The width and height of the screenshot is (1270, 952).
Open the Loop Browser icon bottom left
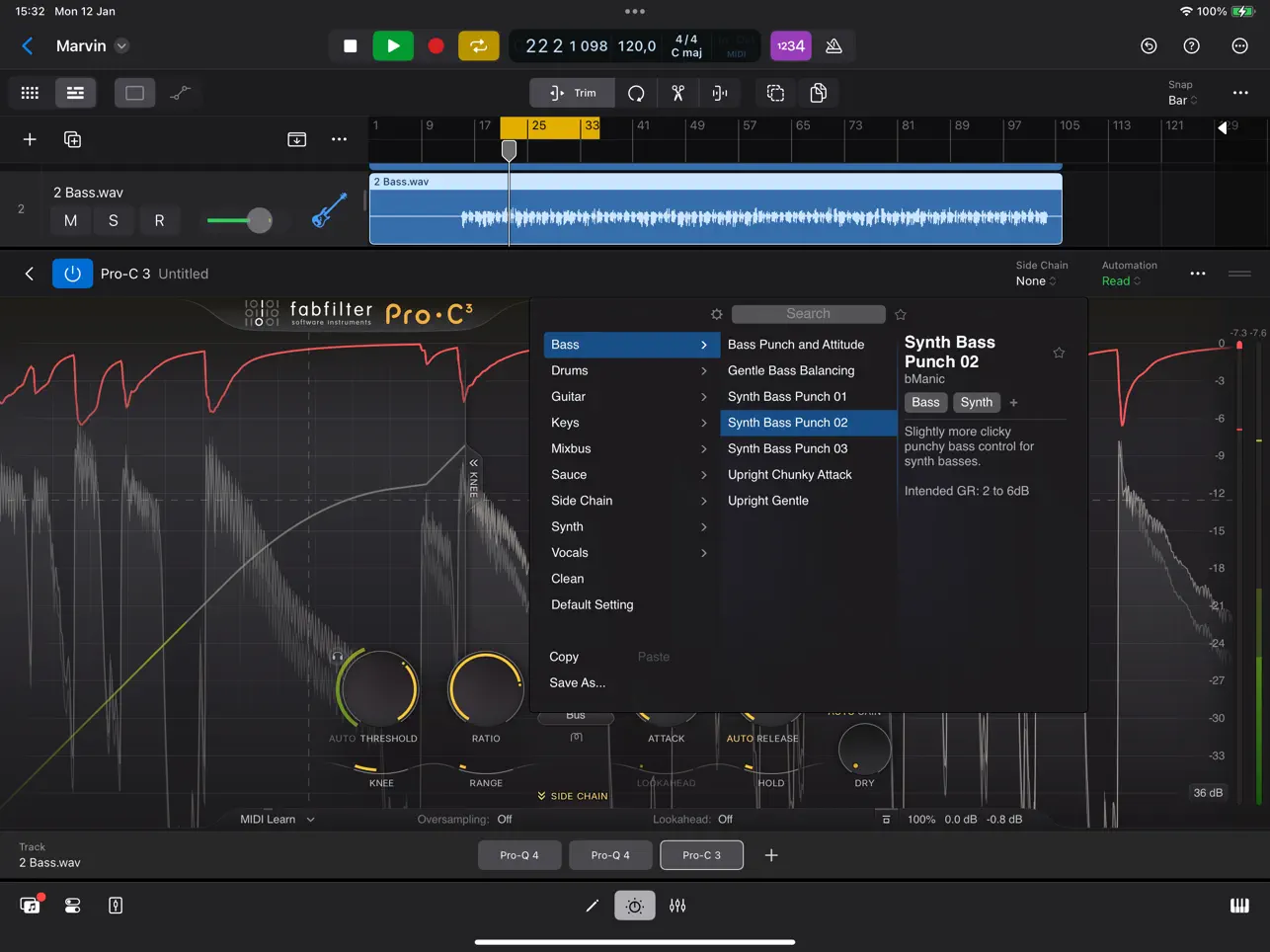pyautogui.click(x=29, y=905)
